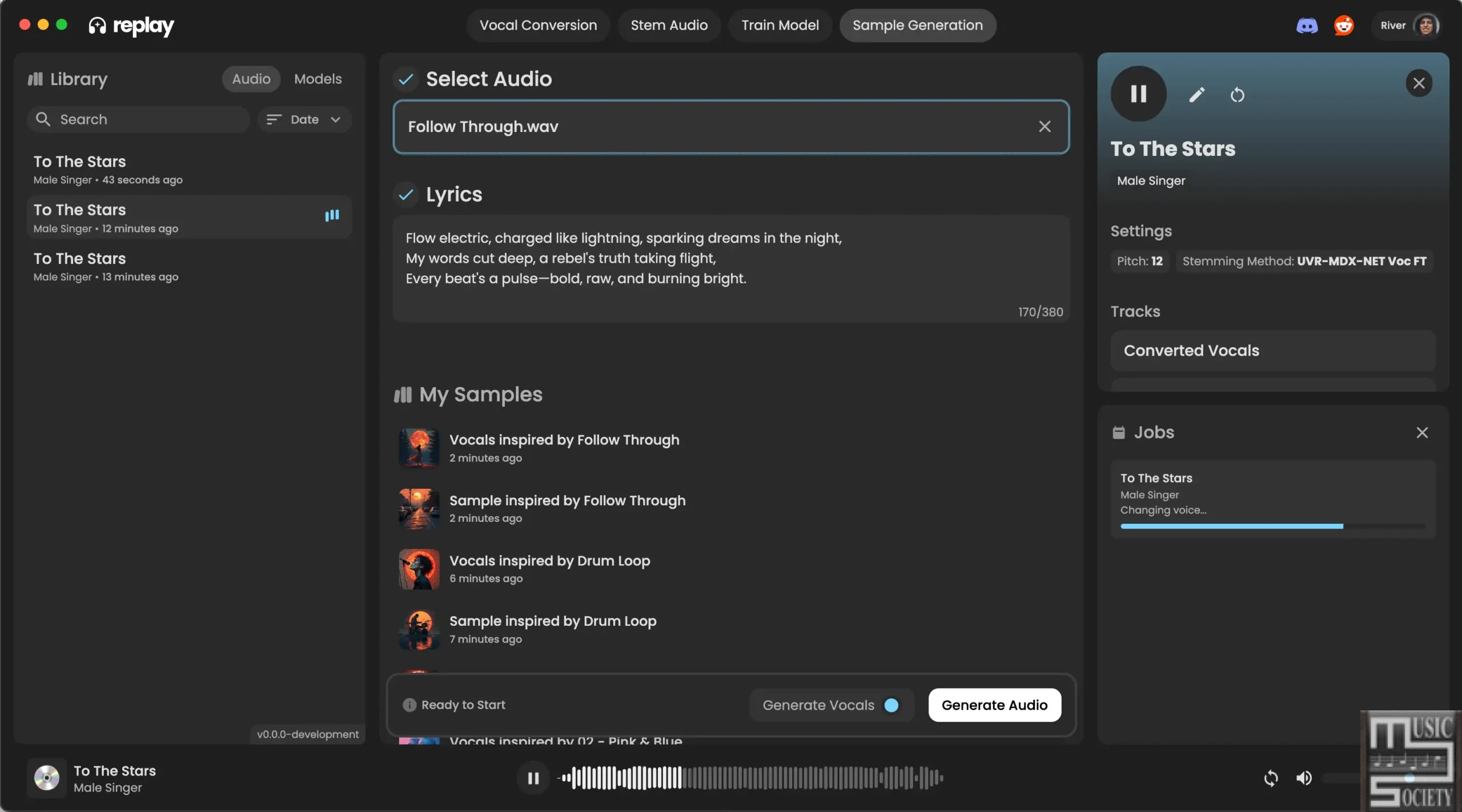Click the Stemming Method UVR-MDX-NET chip
Viewport: 1462px width, 812px height.
(1304, 261)
